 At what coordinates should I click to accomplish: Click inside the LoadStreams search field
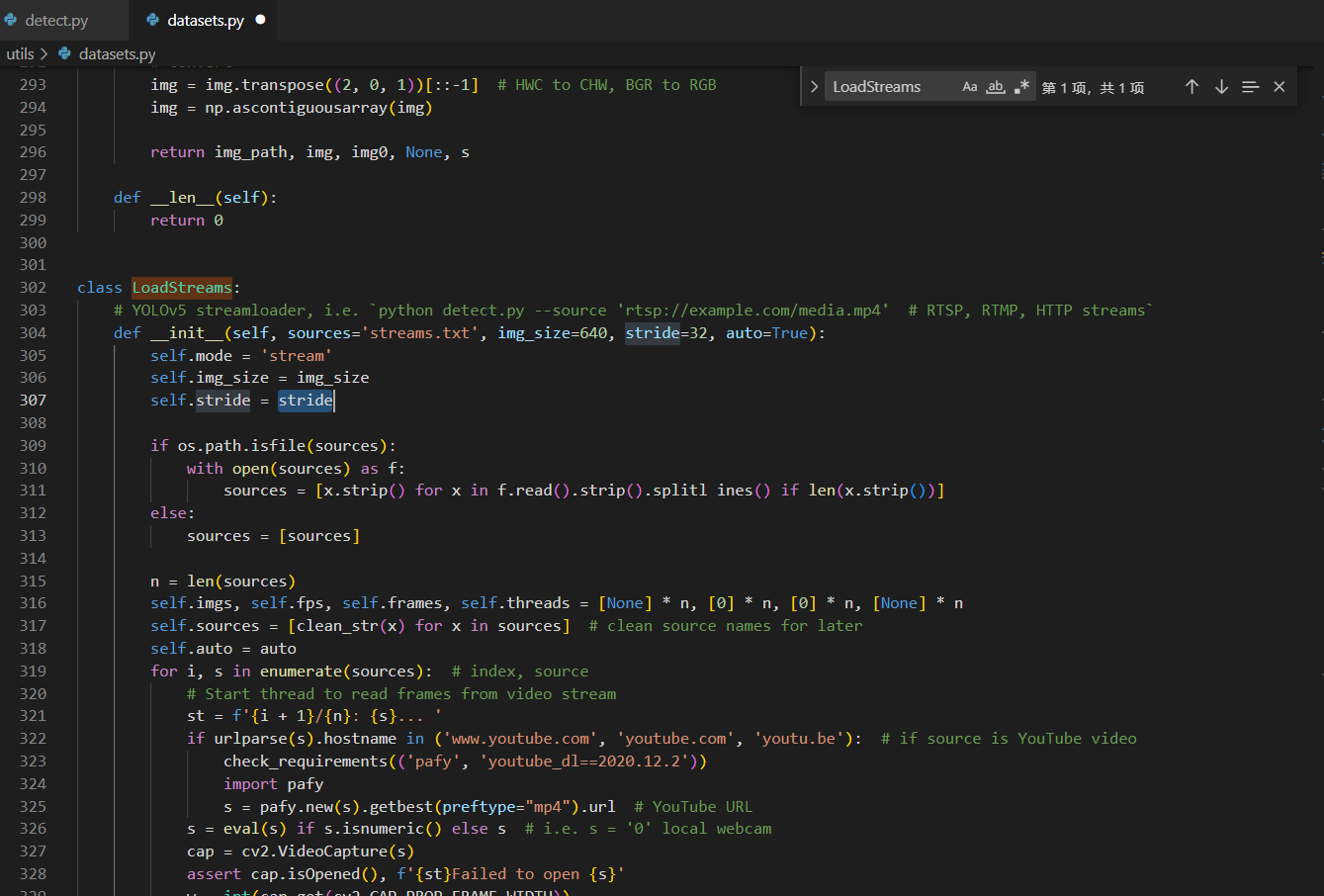tap(890, 87)
